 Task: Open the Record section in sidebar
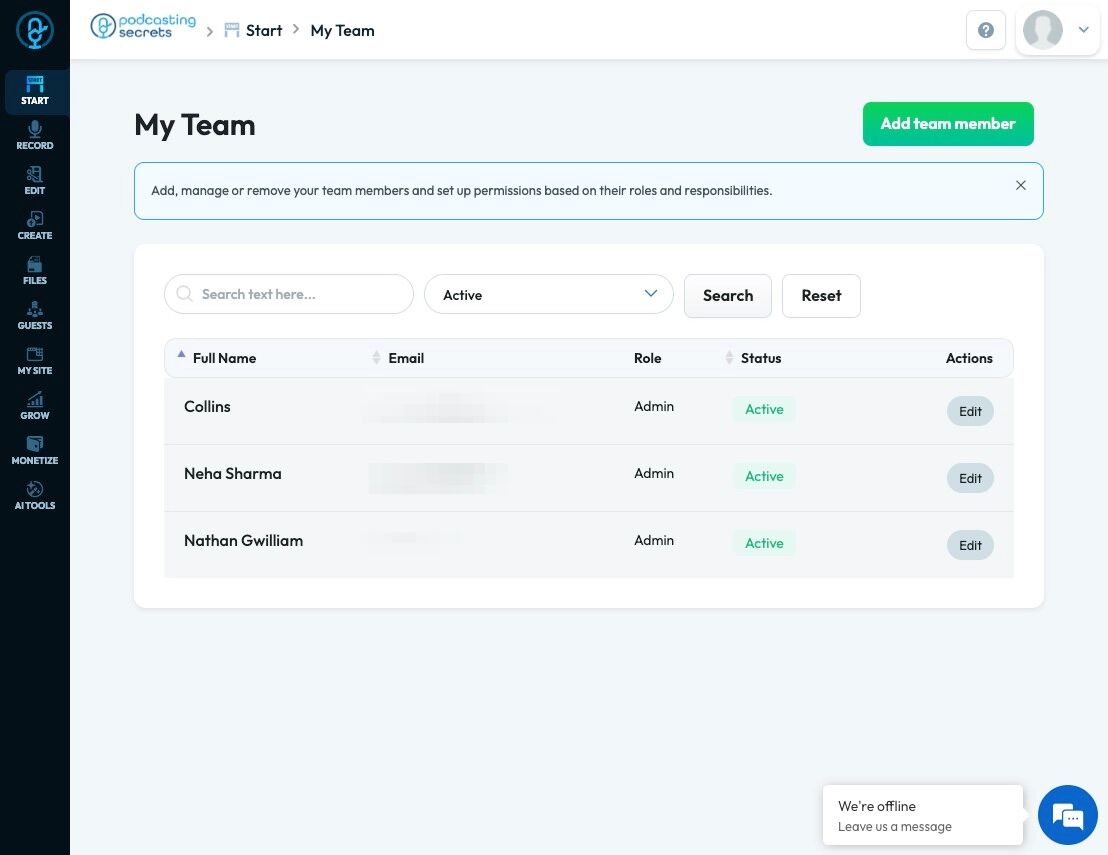[35, 136]
